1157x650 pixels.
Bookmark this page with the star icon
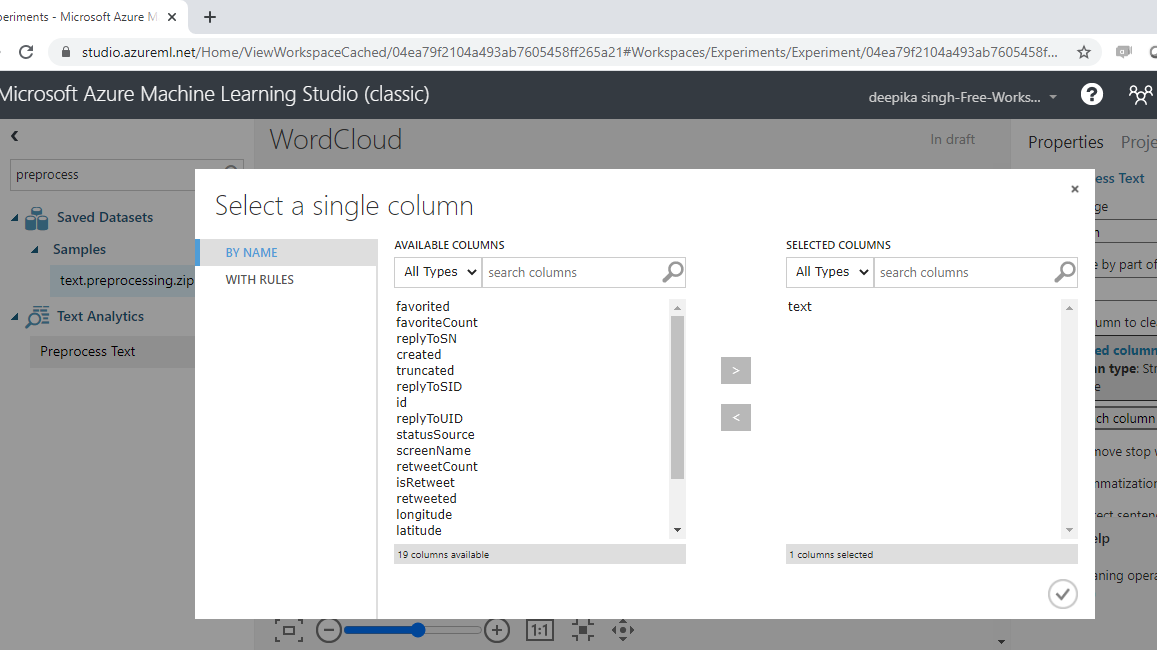click(1083, 52)
